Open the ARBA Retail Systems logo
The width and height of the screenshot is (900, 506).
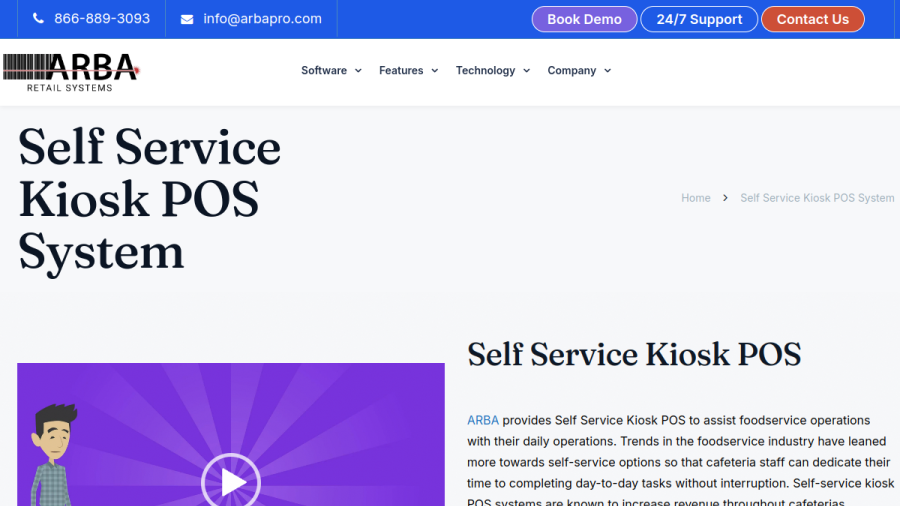pos(71,72)
